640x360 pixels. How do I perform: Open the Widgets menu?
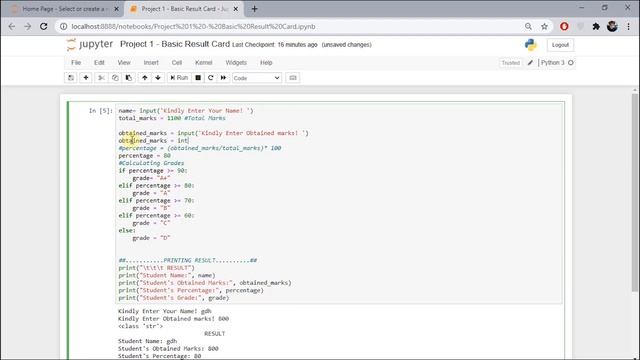[236, 62]
